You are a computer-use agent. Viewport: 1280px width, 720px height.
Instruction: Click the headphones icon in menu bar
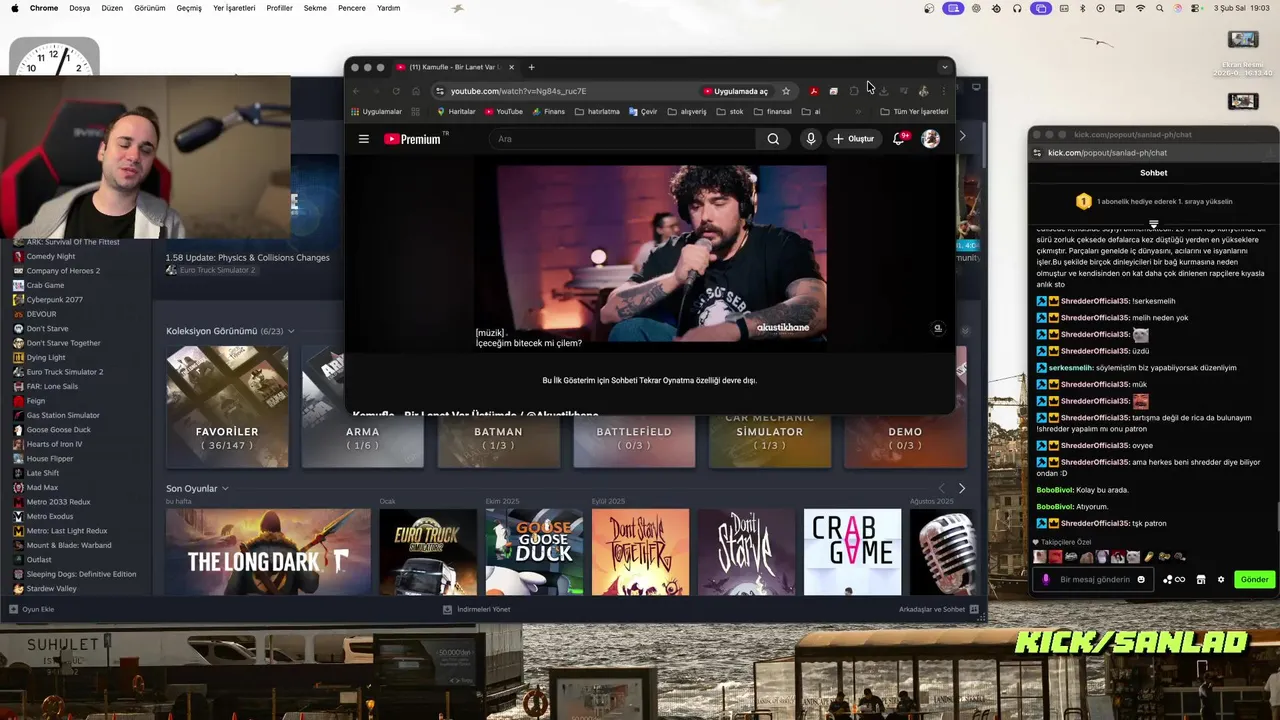tap(1017, 8)
